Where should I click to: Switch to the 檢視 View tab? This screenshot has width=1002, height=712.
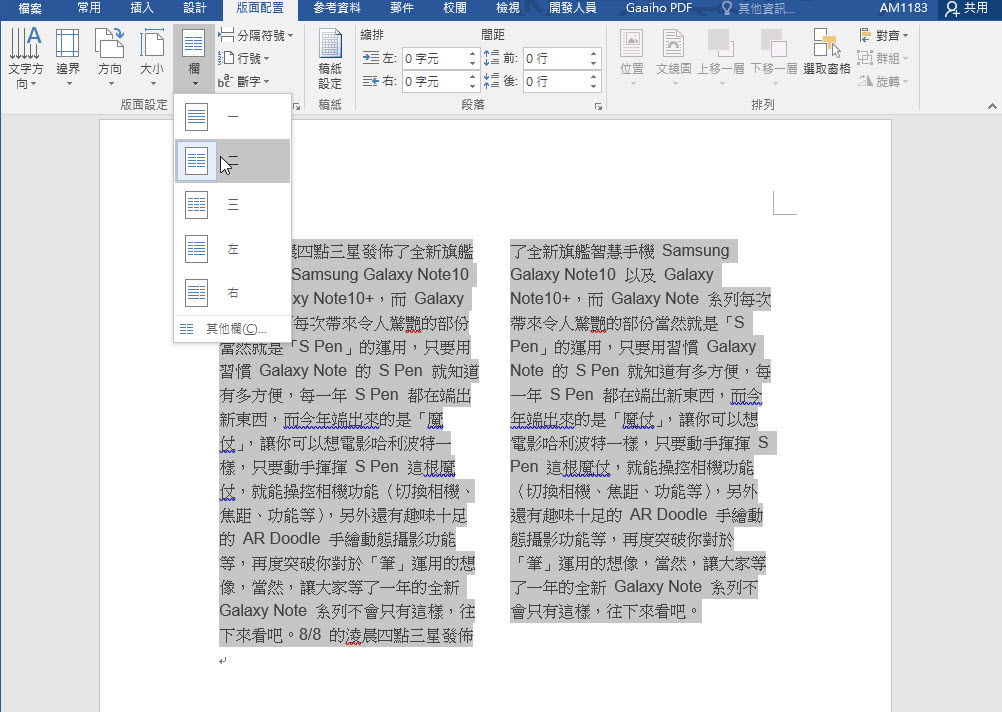[508, 8]
